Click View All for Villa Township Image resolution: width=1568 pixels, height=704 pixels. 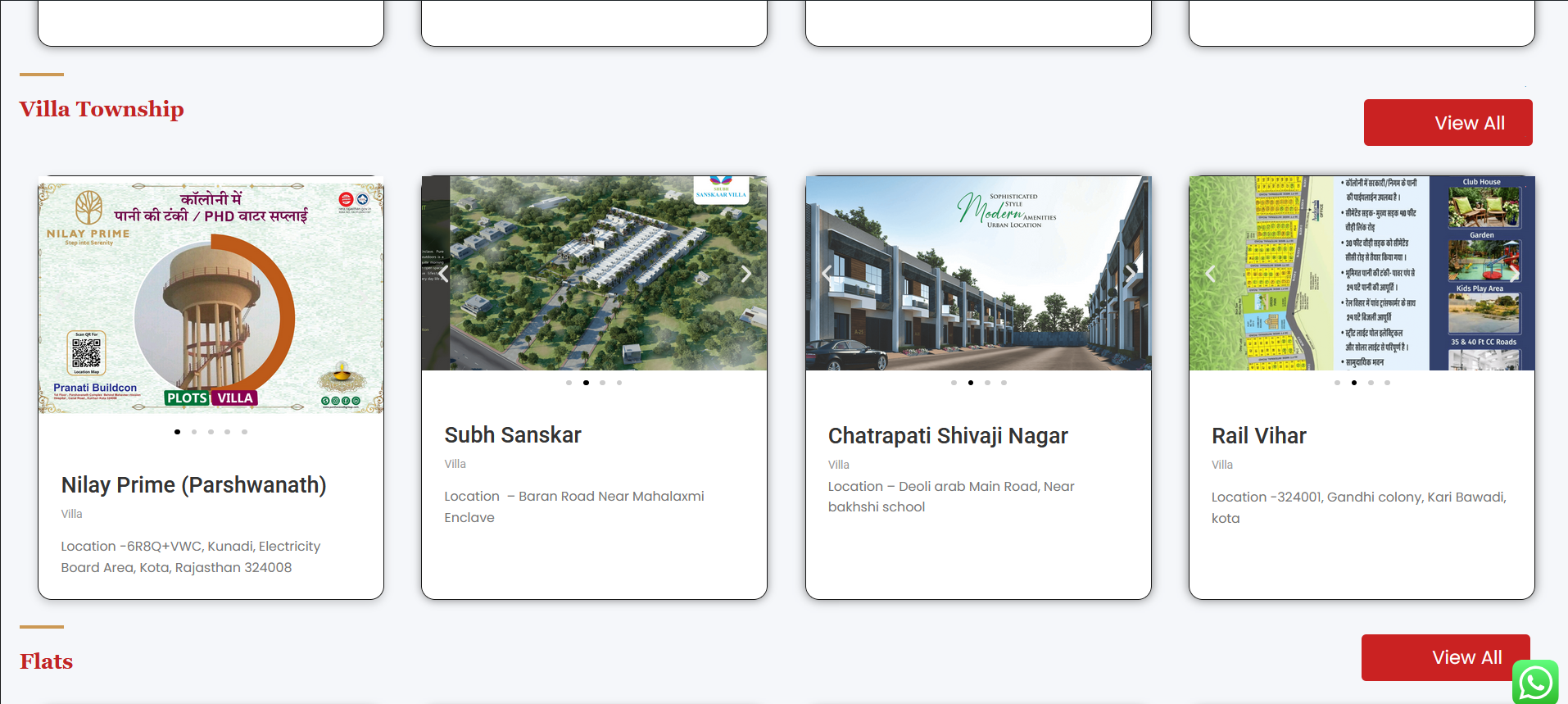(x=1448, y=123)
